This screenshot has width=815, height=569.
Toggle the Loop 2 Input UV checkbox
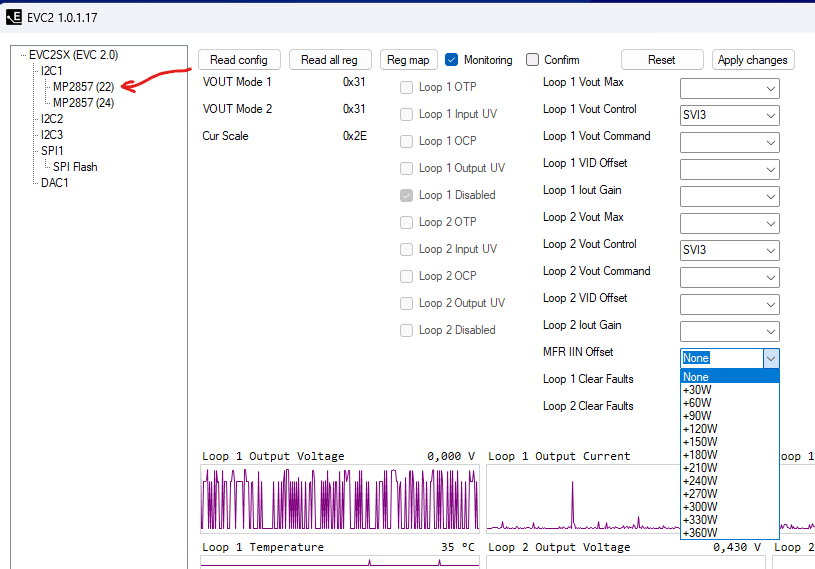pyautogui.click(x=406, y=249)
